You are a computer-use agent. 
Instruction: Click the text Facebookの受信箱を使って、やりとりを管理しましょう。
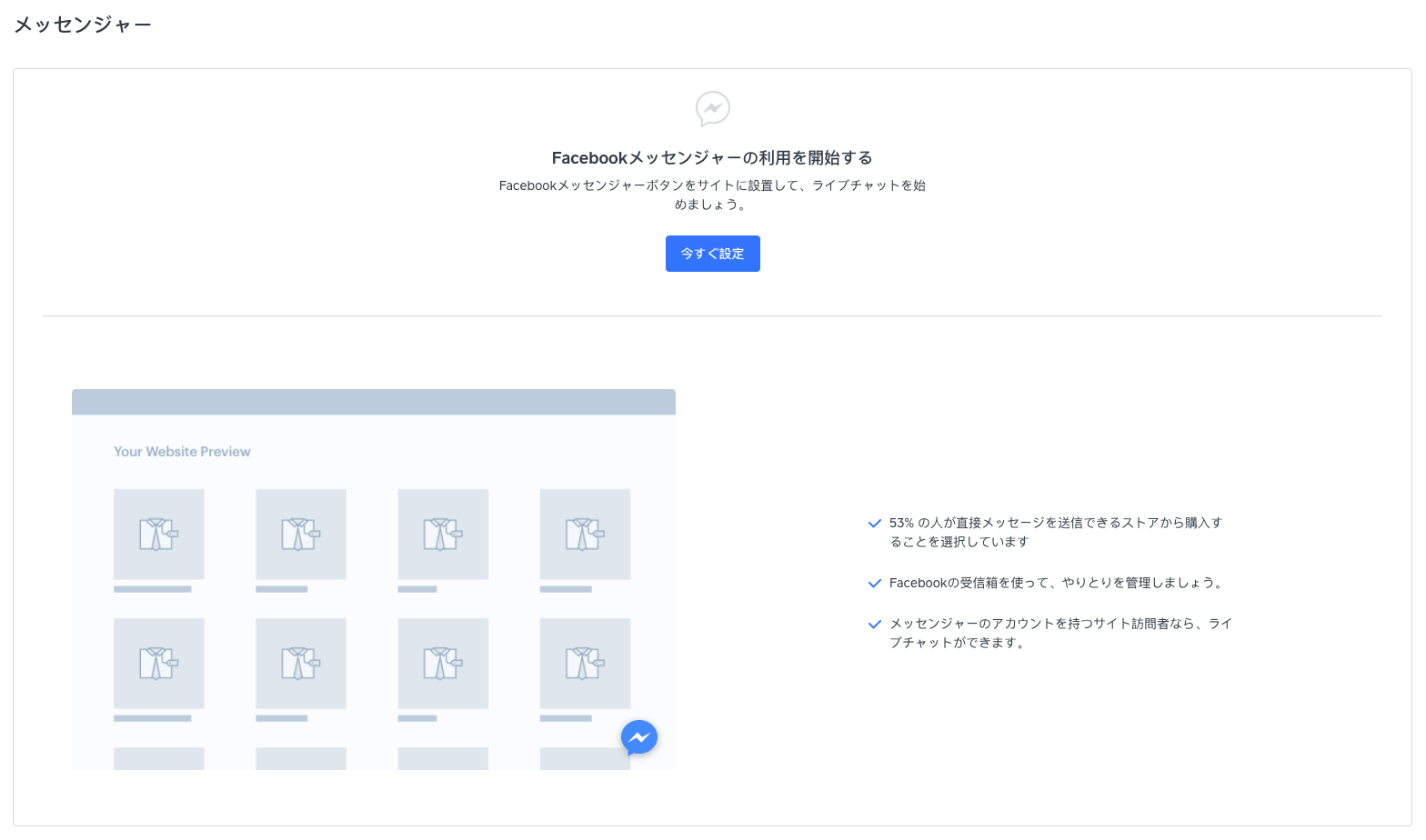tap(1059, 583)
